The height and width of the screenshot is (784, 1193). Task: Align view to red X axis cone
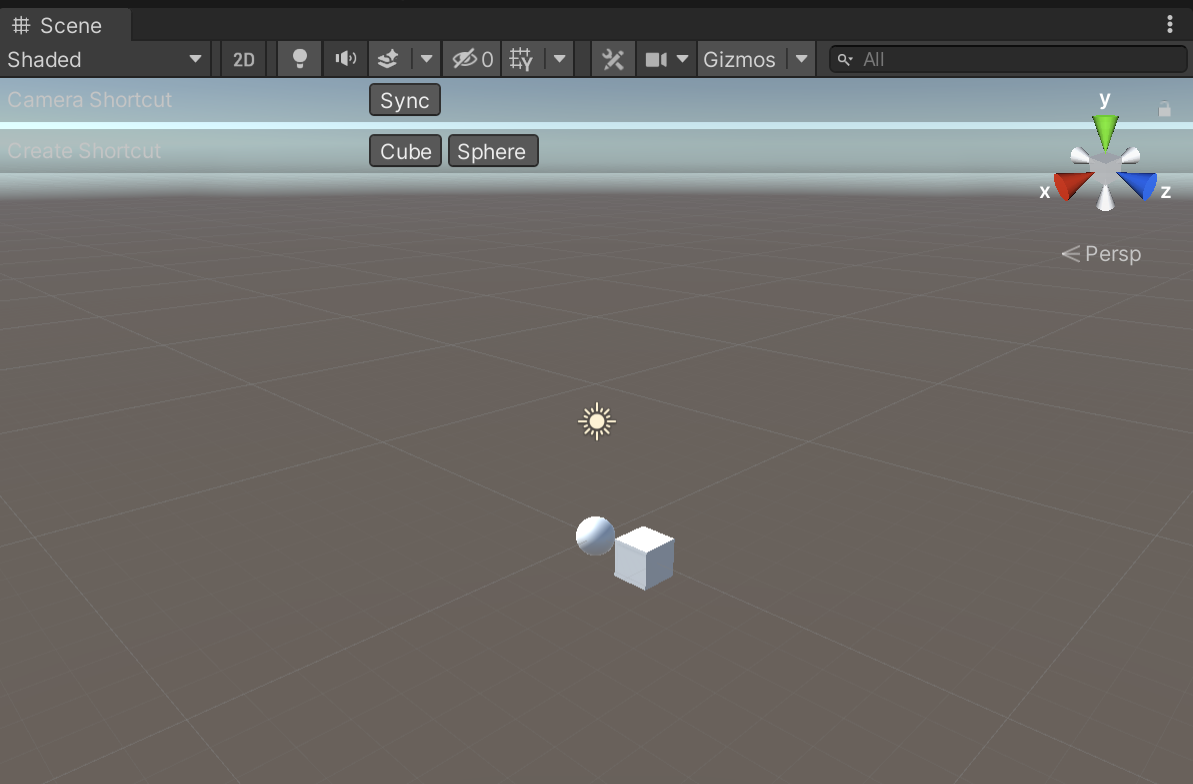click(x=1071, y=185)
